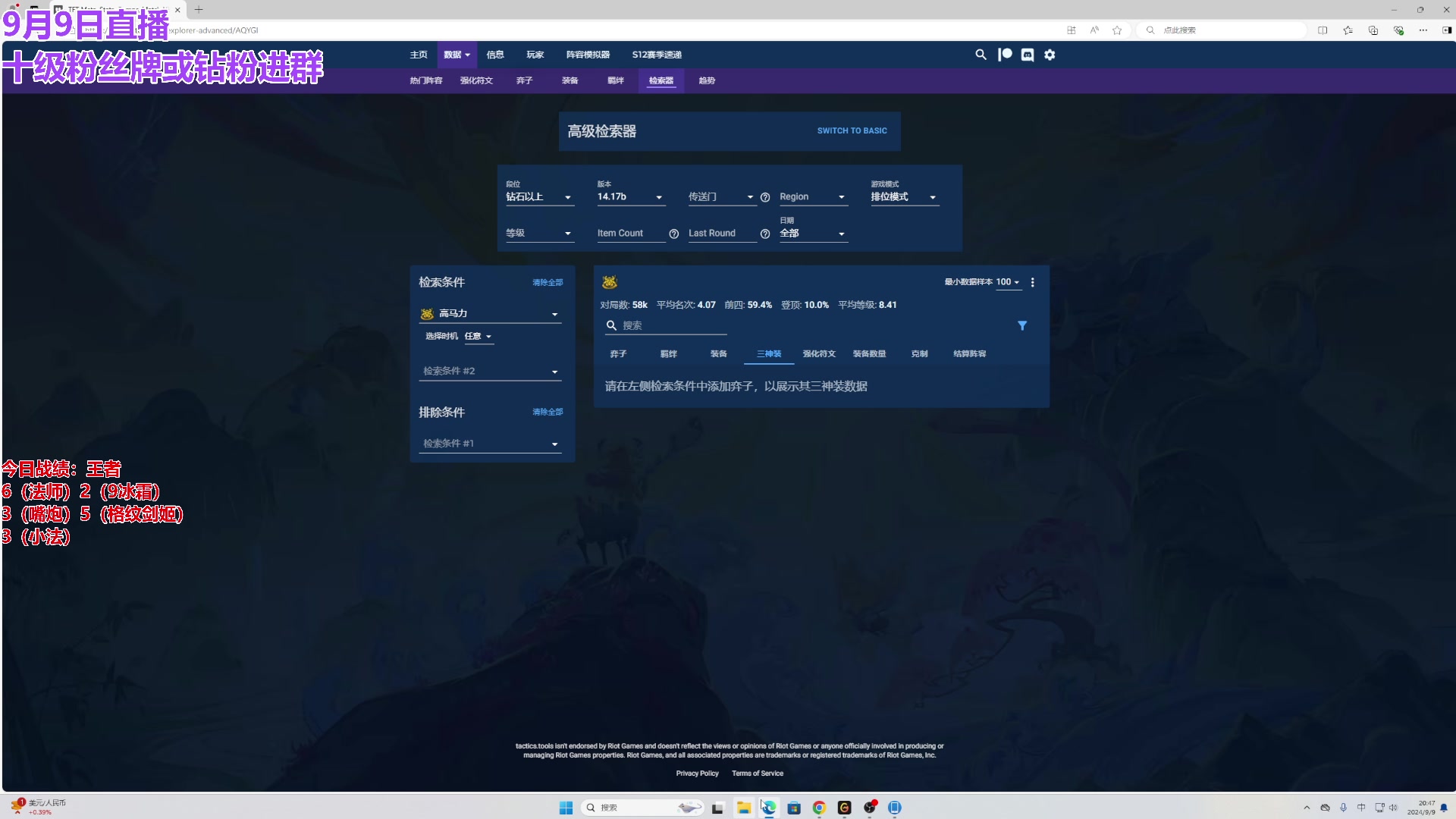Open File Explorer from the taskbar
This screenshot has width=1456, height=819.
(743, 808)
